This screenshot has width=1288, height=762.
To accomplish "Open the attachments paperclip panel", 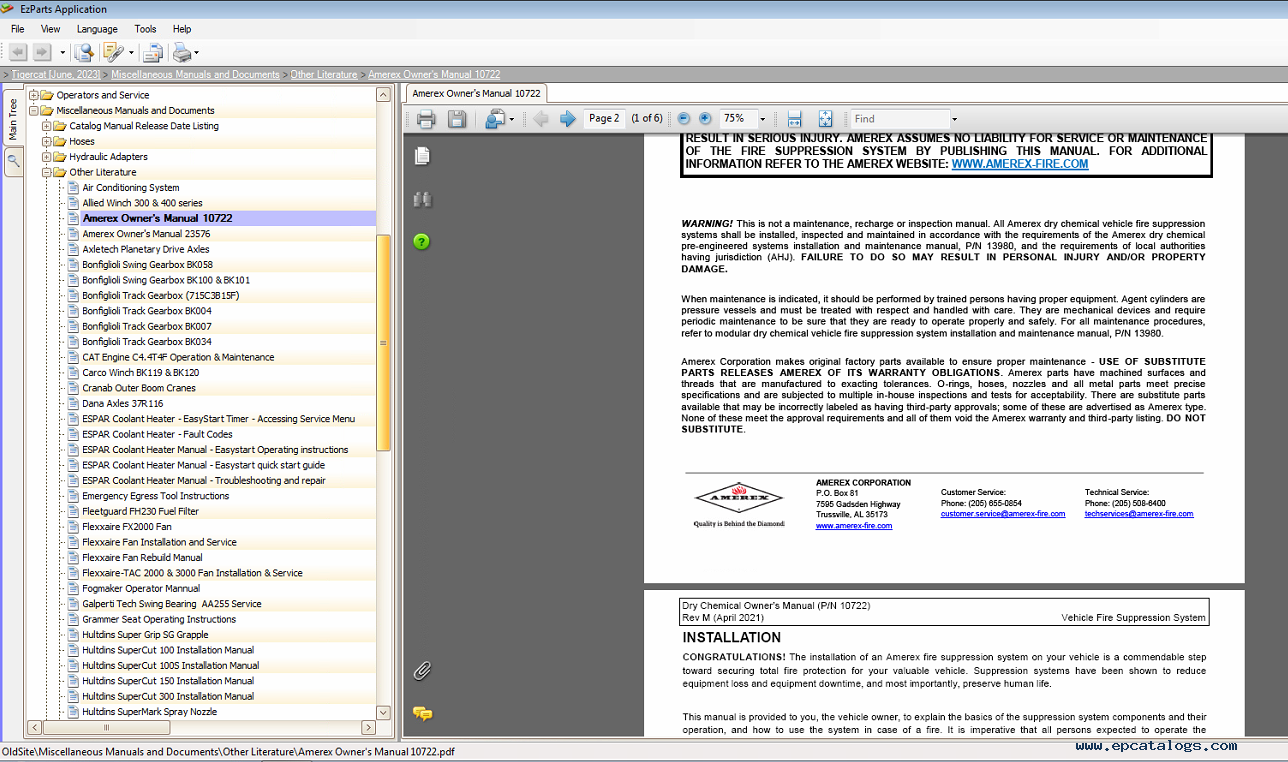I will click(422, 671).
